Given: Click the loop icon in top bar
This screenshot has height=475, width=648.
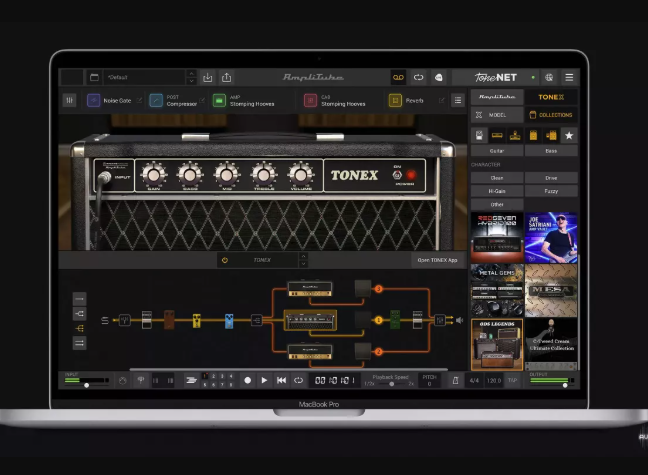Looking at the screenshot, I should pyautogui.click(x=418, y=77).
